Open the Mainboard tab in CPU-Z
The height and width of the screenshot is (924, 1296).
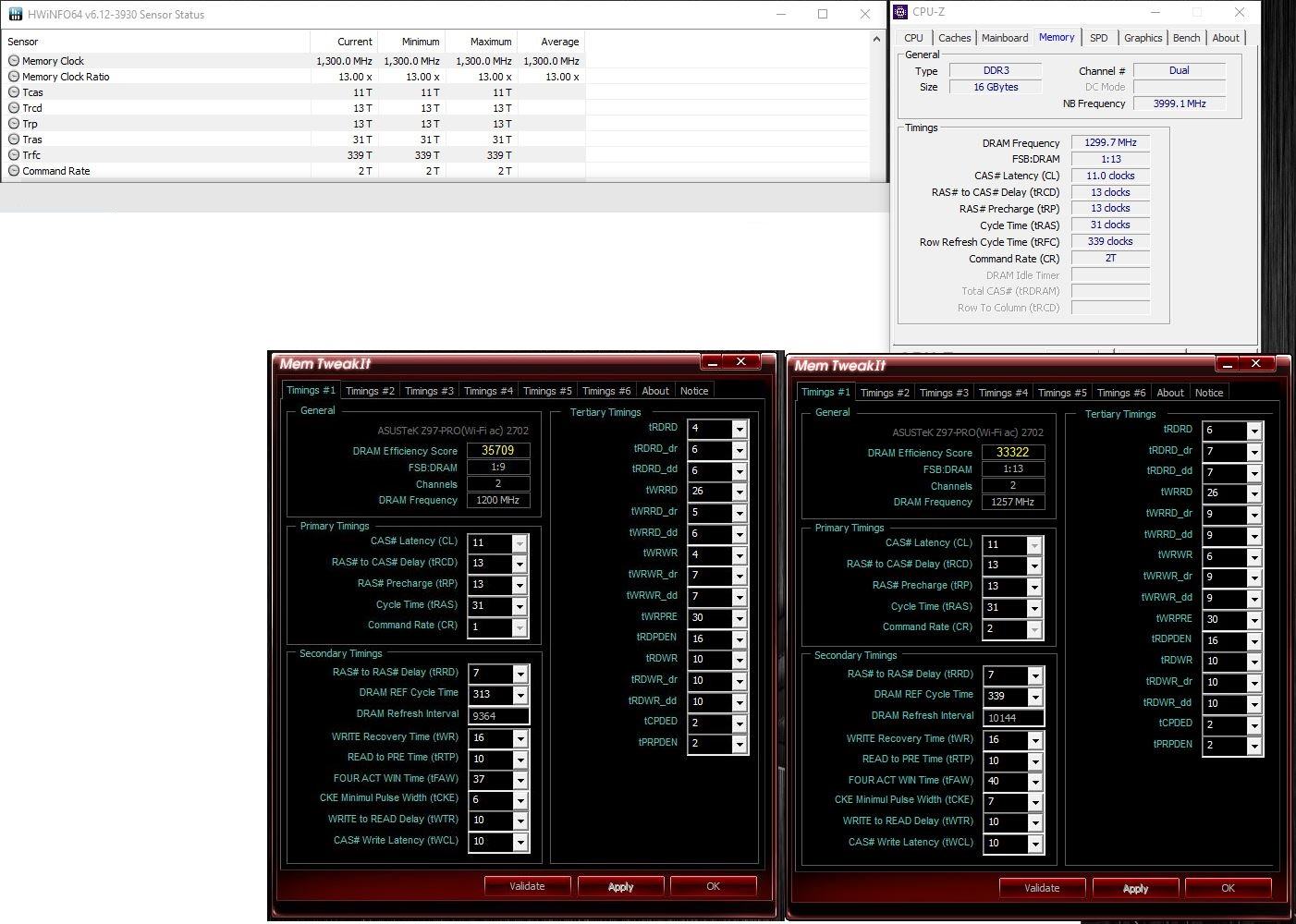[1005, 38]
